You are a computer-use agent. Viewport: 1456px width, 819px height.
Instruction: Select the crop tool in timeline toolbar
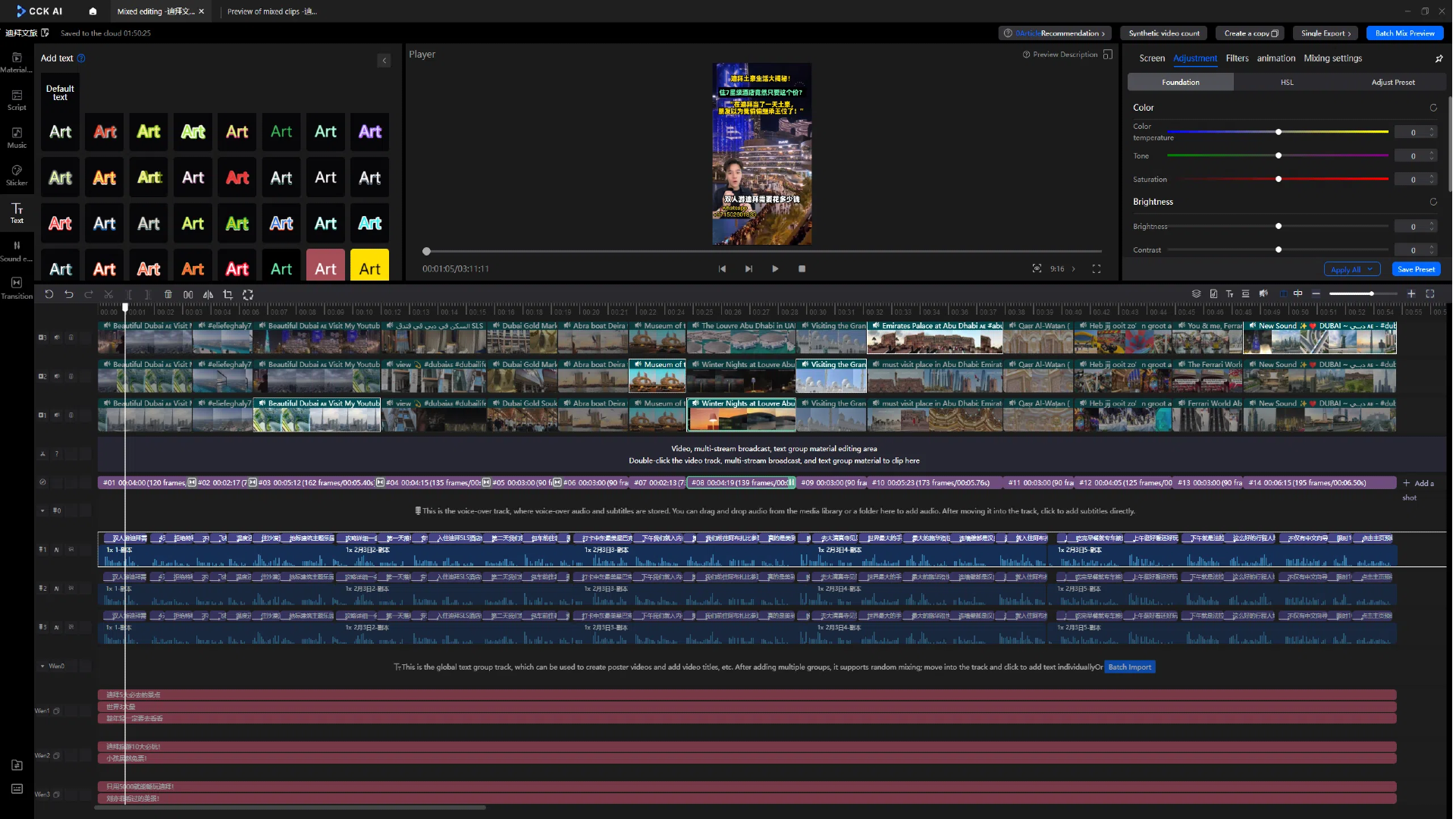point(227,294)
